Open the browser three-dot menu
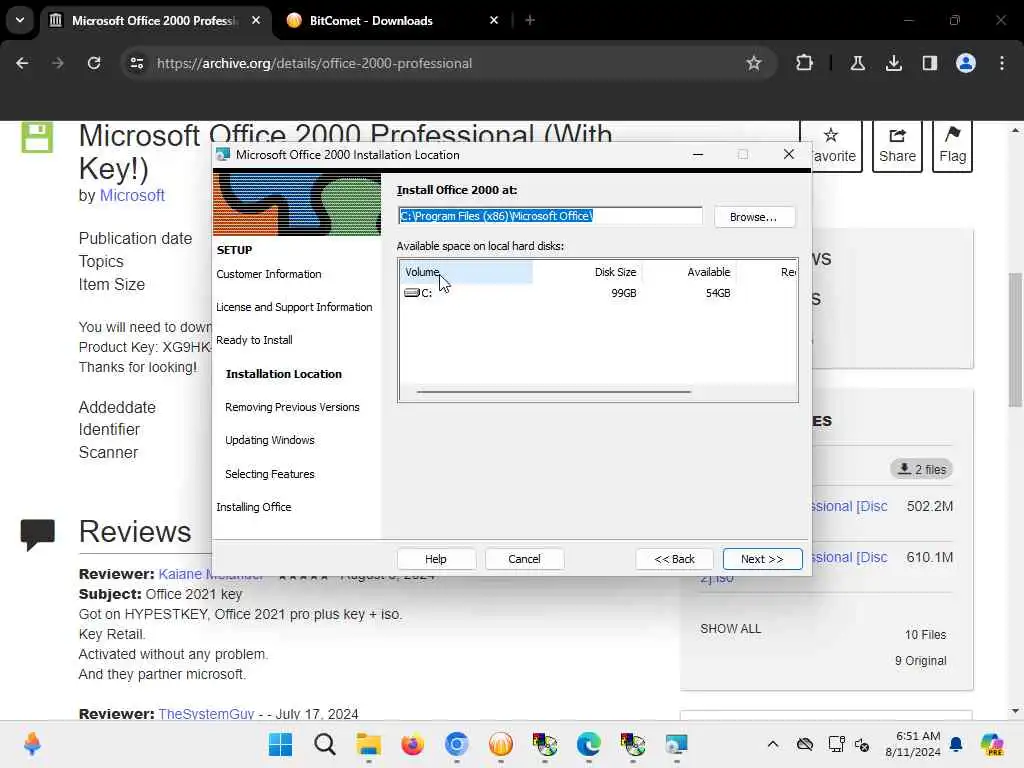Image resolution: width=1024 pixels, height=768 pixels. pyautogui.click(x=1002, y=63)
